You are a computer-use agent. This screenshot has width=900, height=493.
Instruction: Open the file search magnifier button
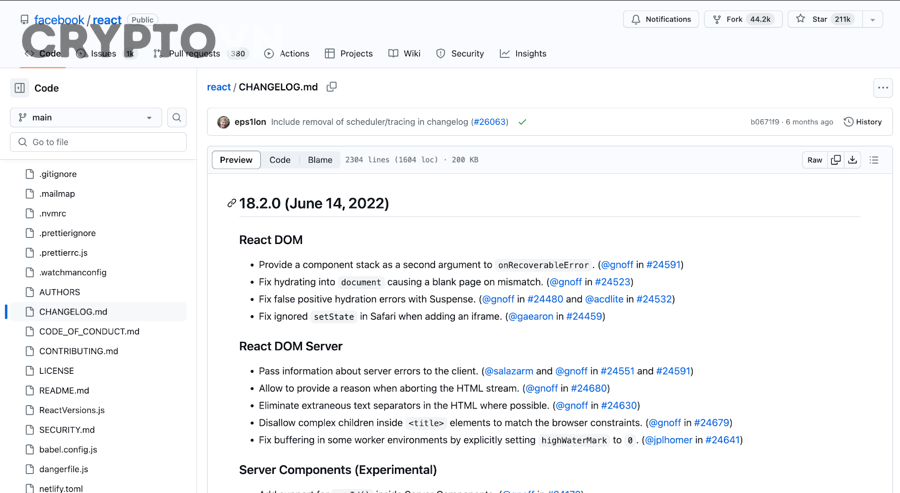tap(177, 117)
